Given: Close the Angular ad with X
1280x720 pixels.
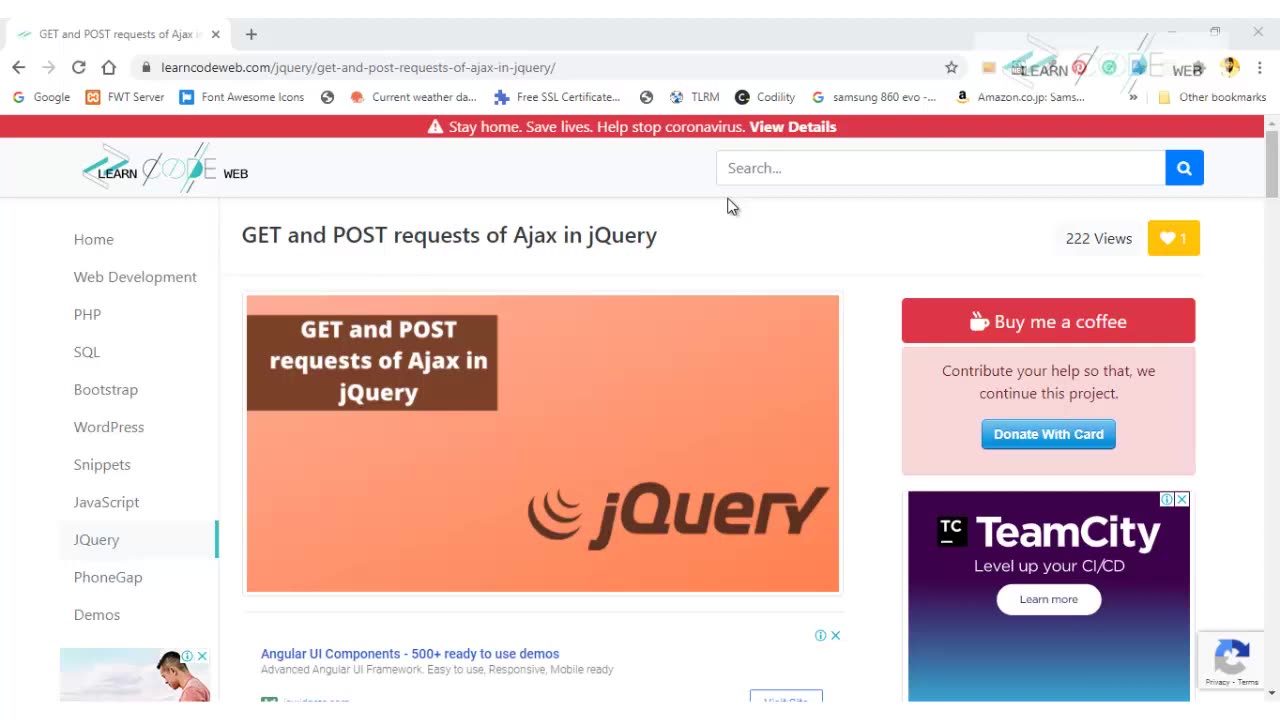Looking at the screenshot, I should click(x=835, y=635).
